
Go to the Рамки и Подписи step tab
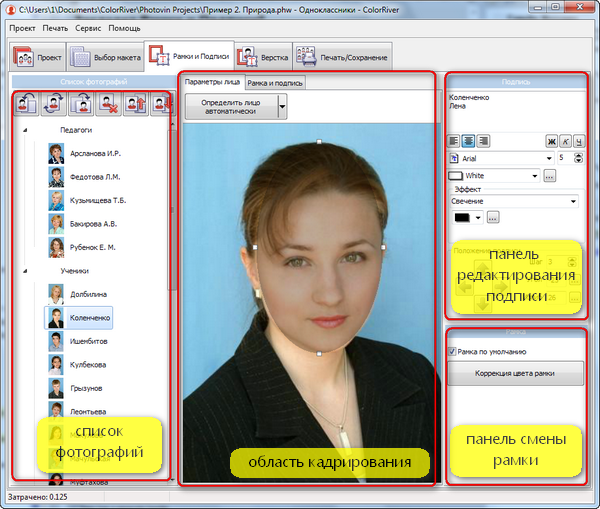tap(189, 56)
